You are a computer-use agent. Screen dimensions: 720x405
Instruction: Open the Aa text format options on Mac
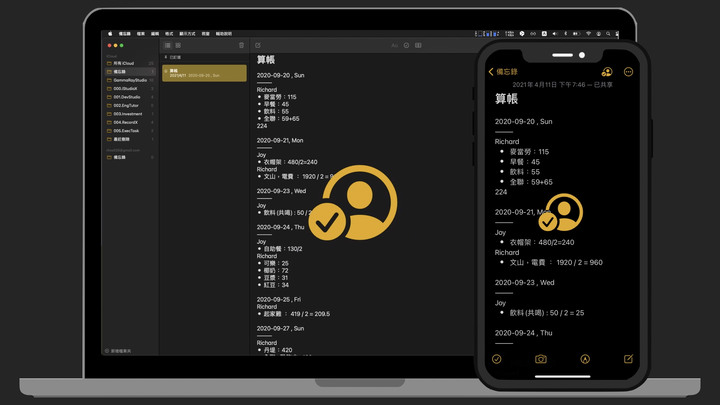394,45
